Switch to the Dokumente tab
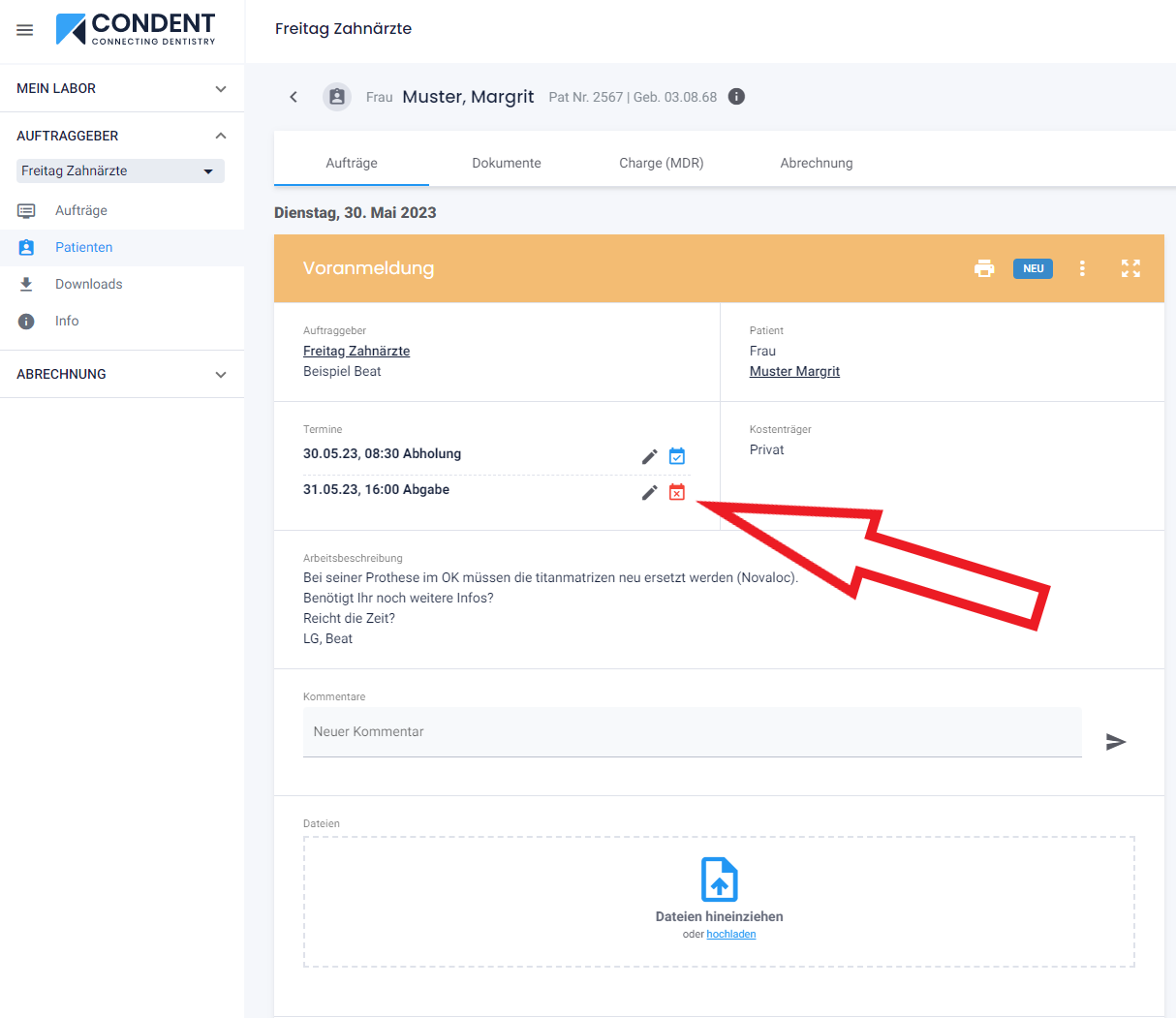The height and width of the screenshot is (1018, 1176). coord(507,163)
